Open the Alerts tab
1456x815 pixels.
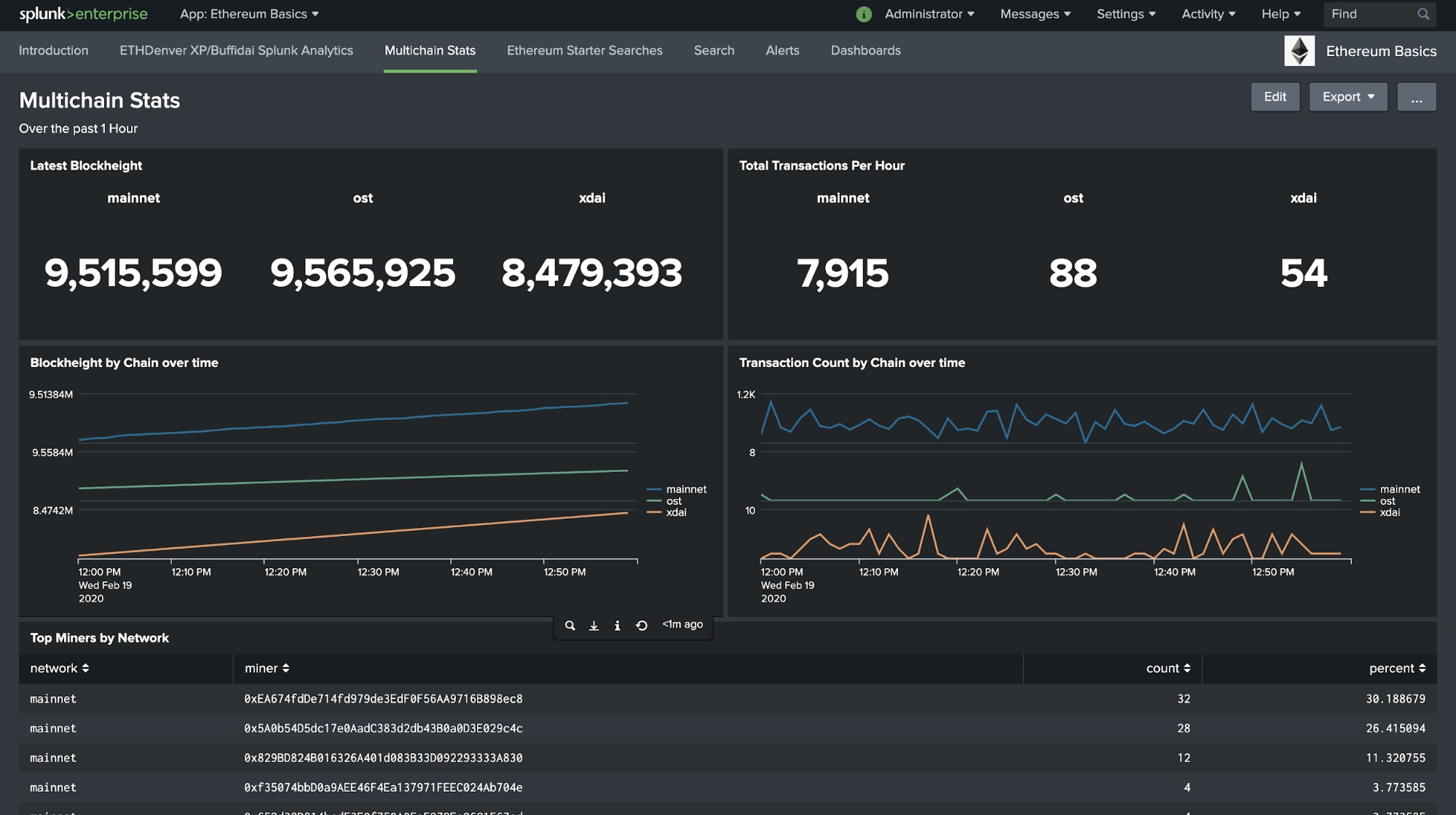point(782,50)
